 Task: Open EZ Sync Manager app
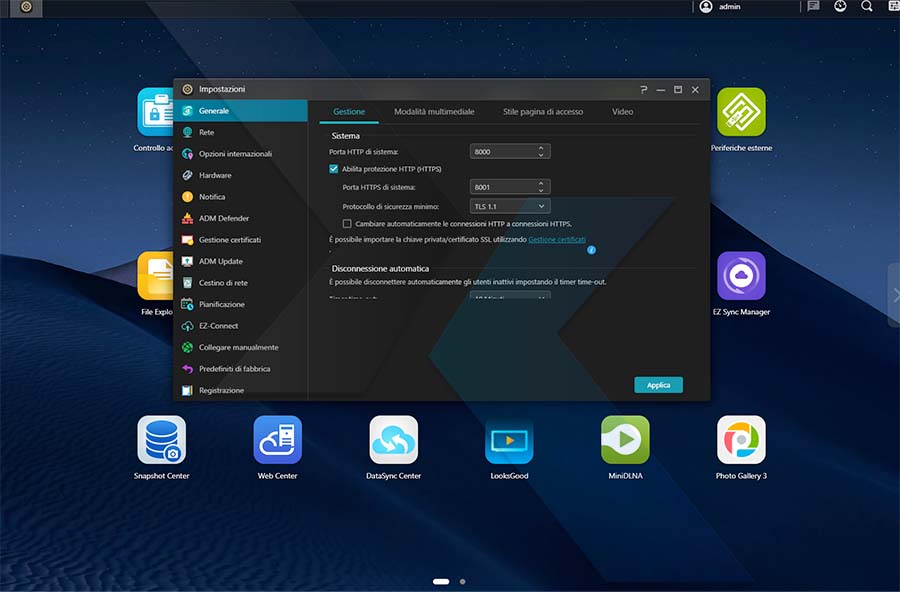click(x=741, y=276)
